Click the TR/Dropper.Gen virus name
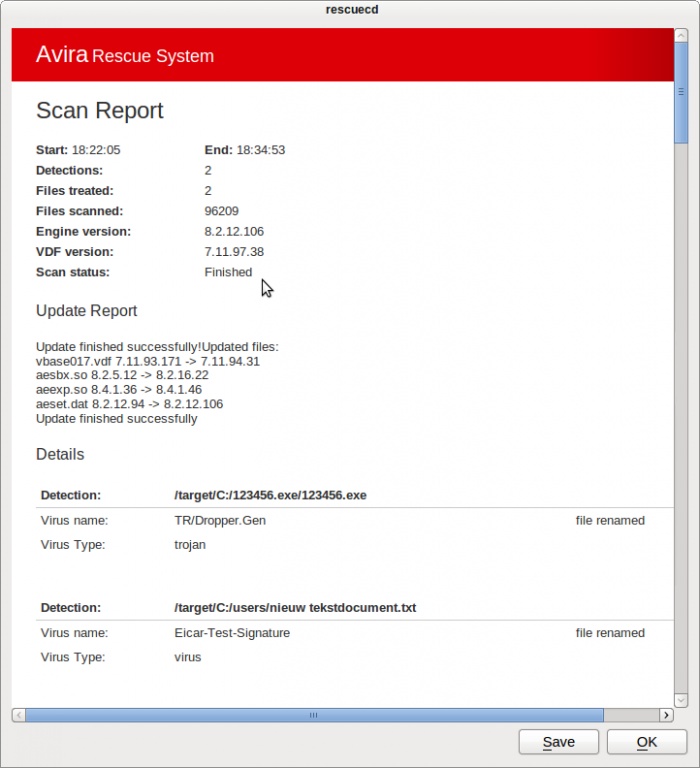This screenshot has height=768, width=700. pyautogui.click(x=220, y=521)
